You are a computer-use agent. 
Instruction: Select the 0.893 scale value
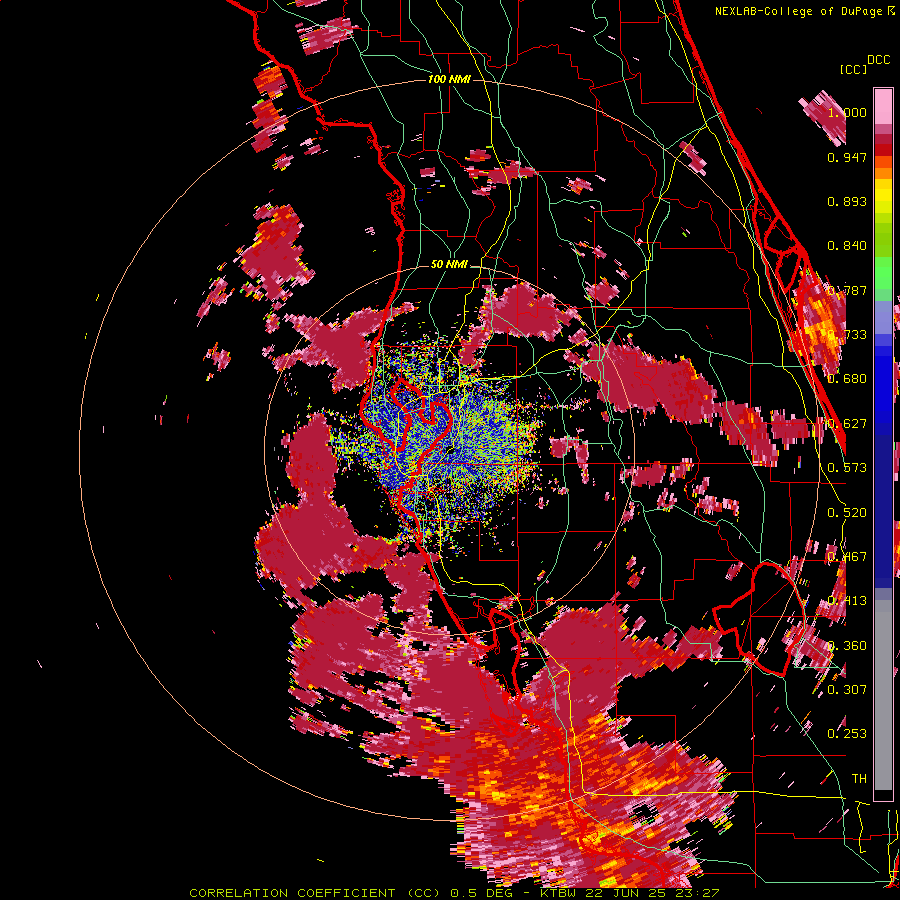[847, 201]
